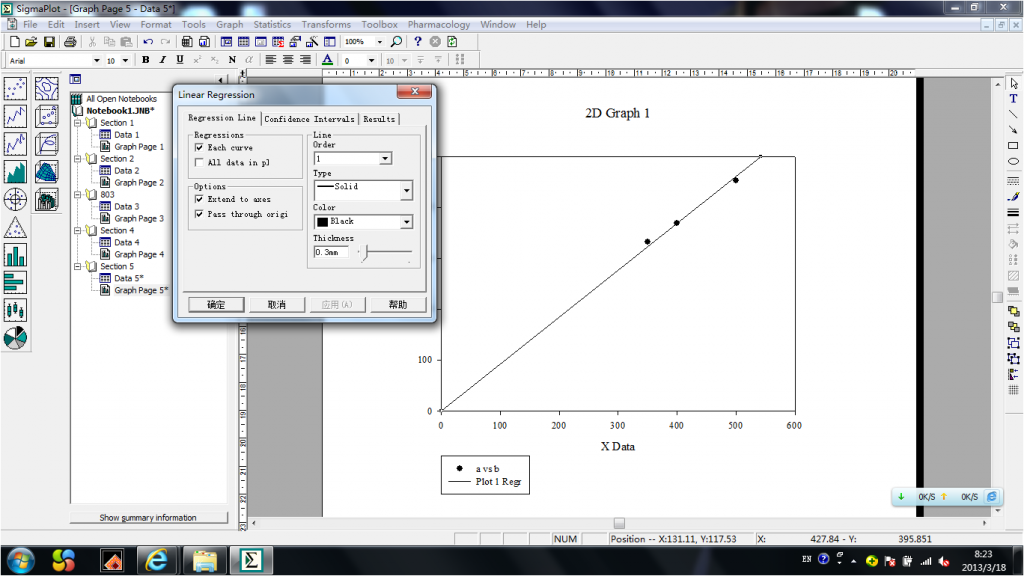Toggle Italic text formatting

163,60
